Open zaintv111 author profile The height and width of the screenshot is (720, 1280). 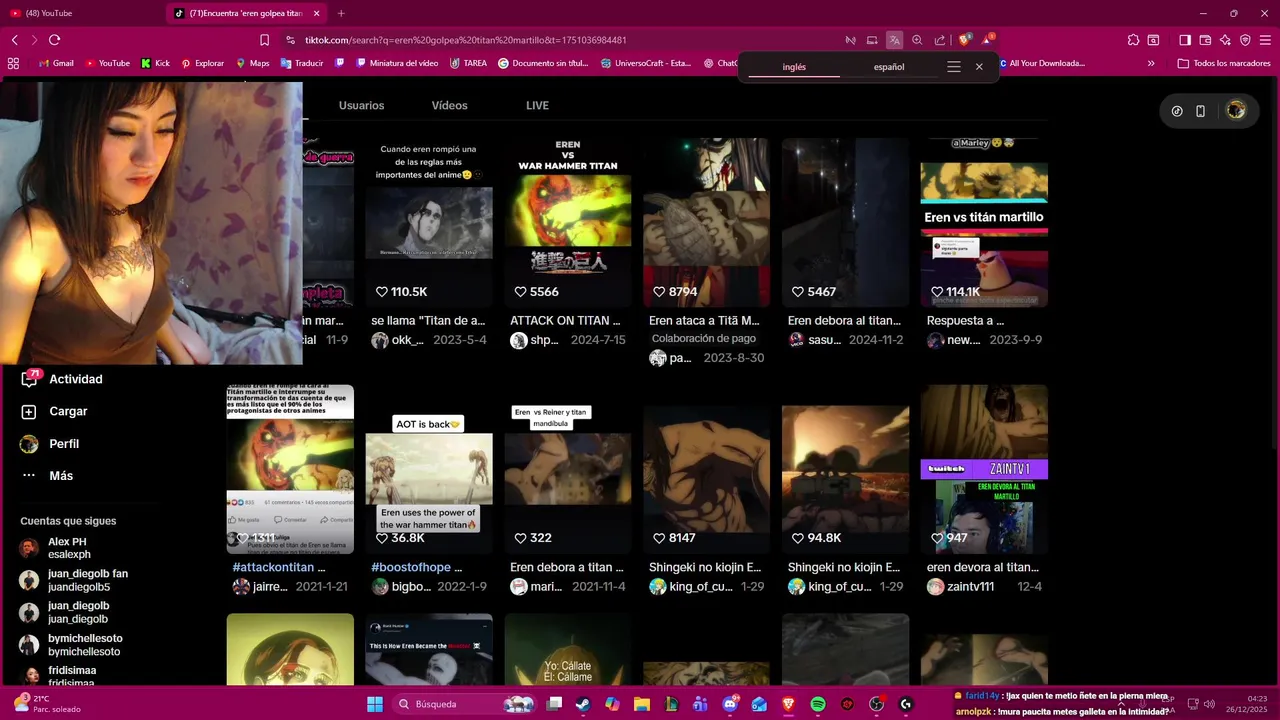pos(970,587)
